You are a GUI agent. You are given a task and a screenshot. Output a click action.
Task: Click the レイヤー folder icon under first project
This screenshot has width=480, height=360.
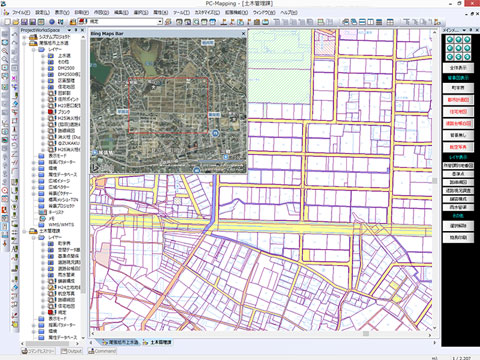[42, 49]
